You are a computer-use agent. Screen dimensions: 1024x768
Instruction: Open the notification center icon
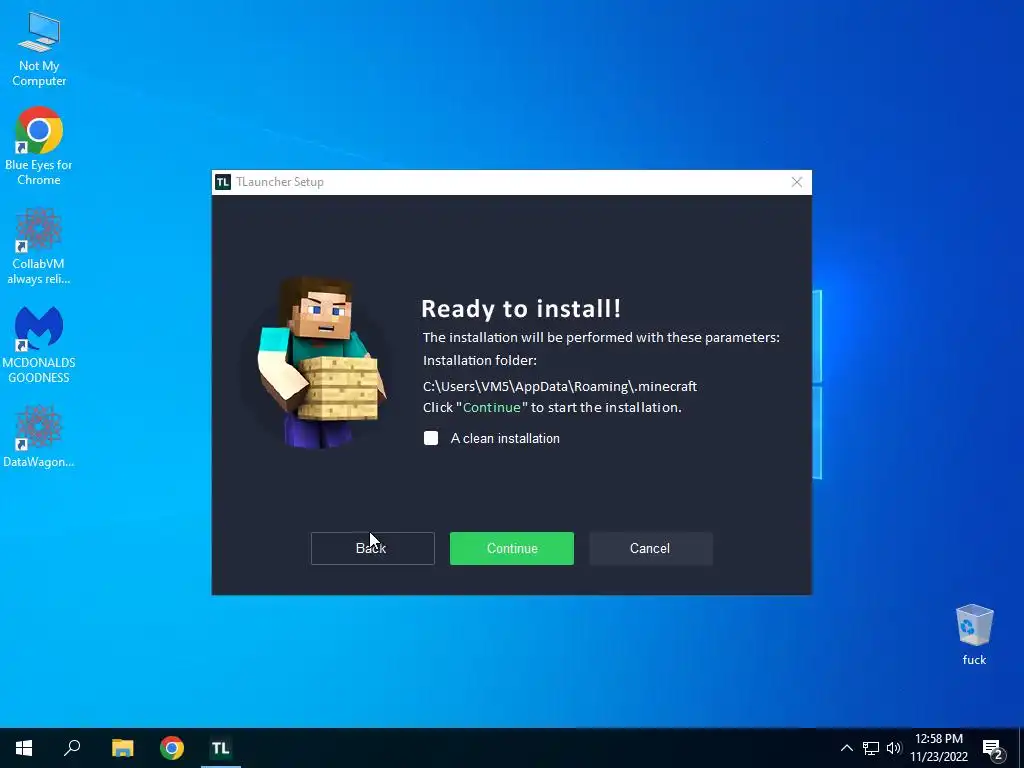(993, 748)
